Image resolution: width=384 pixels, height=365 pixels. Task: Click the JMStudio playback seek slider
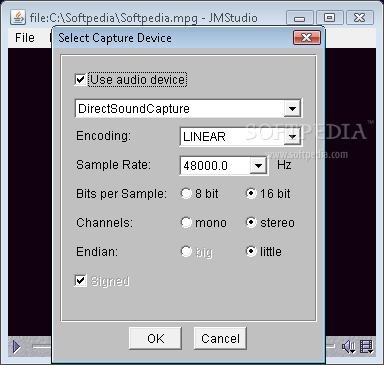point(42,347)
